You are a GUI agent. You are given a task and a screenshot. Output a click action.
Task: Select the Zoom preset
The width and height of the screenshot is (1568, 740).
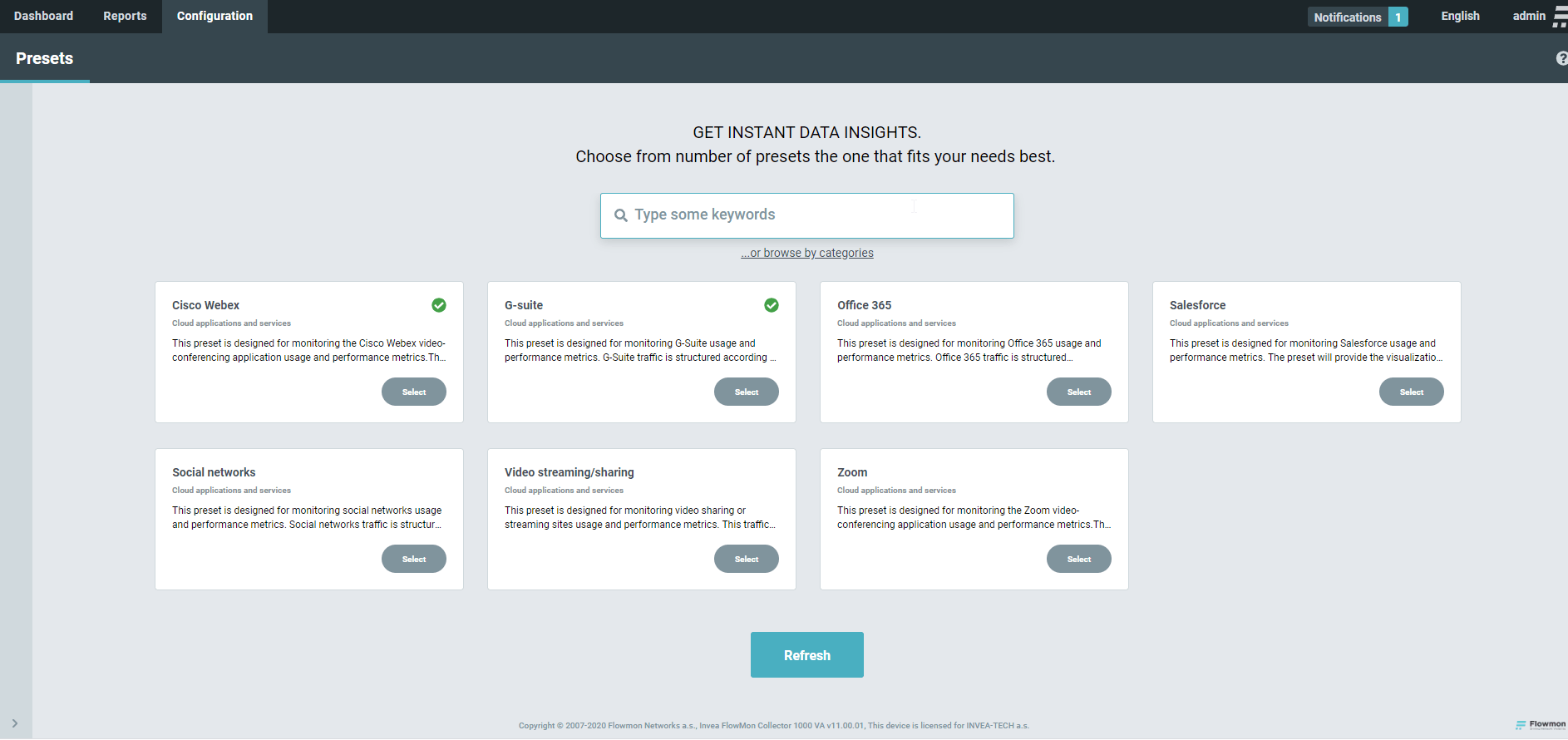[x=1078, y=559]
